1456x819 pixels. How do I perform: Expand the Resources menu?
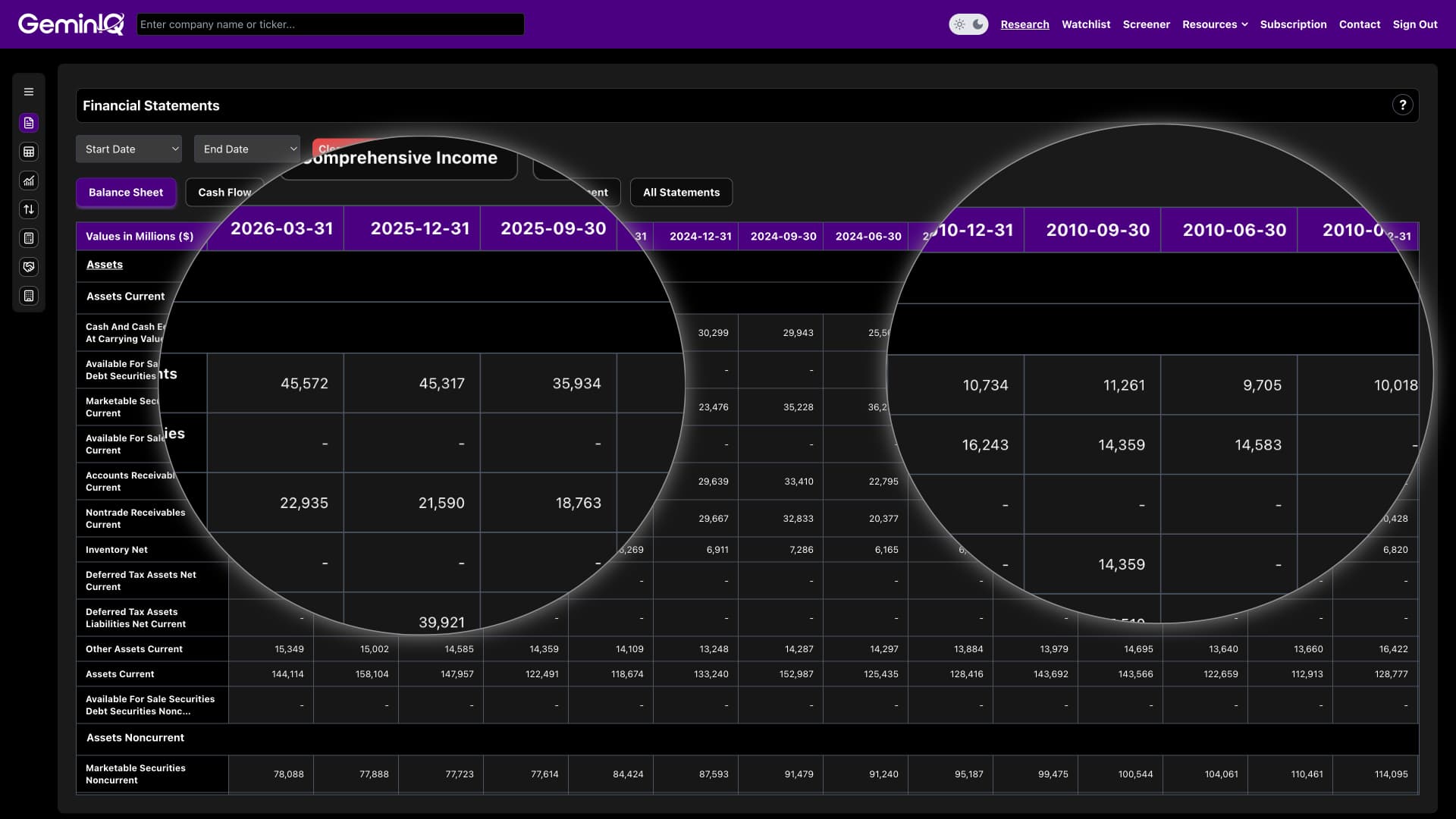[1215, 24]
